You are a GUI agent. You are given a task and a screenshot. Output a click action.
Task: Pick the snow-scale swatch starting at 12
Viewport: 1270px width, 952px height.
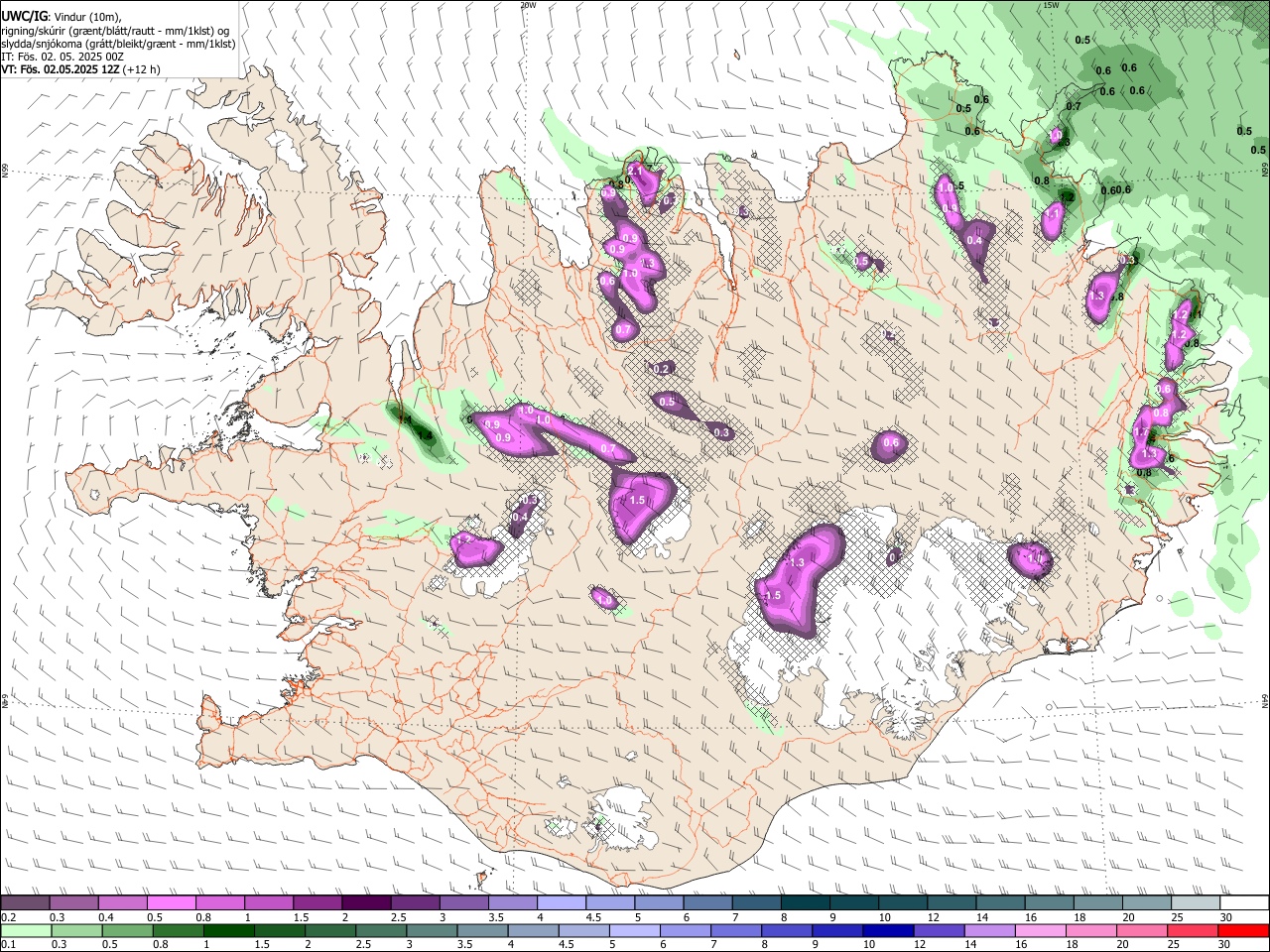click(951, 903)
